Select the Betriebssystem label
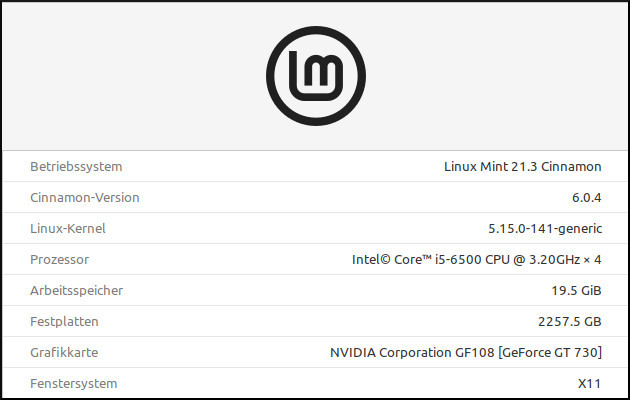Viewport: 630px width, 400px height. 76,166
